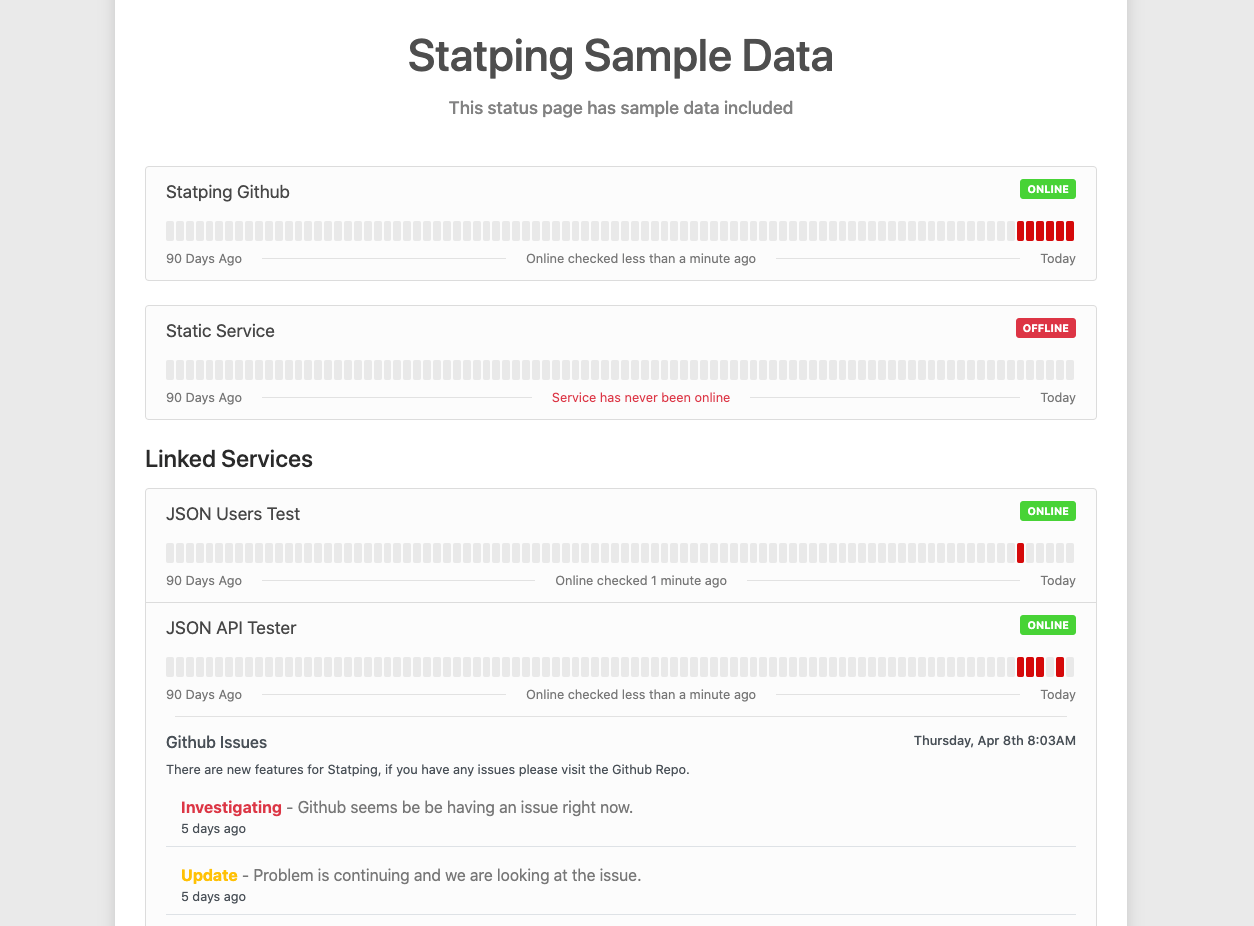Click the Service has never been online message

[x=641, y=397]
